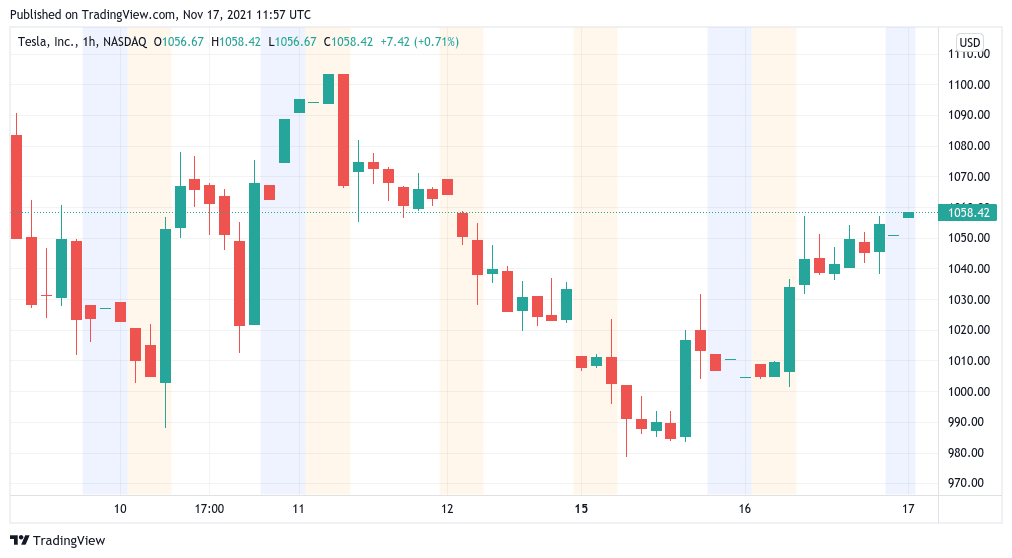
Task: Click the 1000.00 price axis label
Action: pyautogui.click(x=968, y=391)
